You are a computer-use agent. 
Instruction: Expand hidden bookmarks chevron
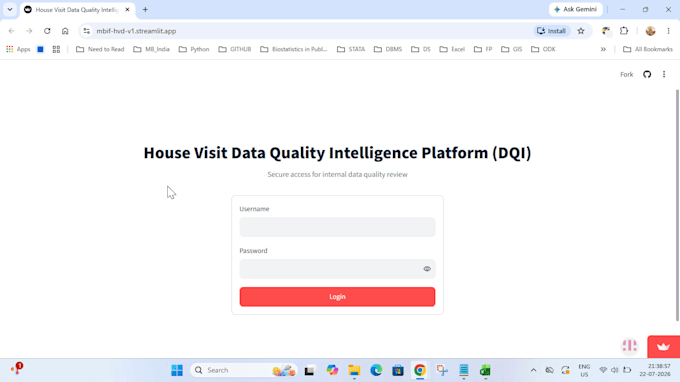(x=603, y=49)
